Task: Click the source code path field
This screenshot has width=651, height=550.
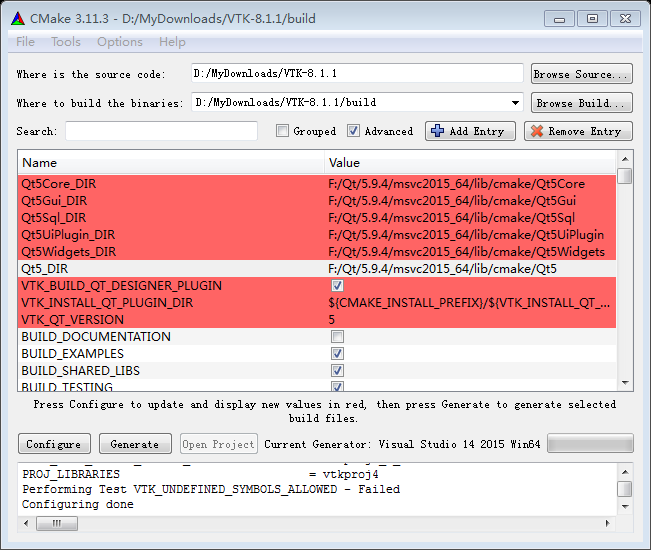Action: coord(357,73)
